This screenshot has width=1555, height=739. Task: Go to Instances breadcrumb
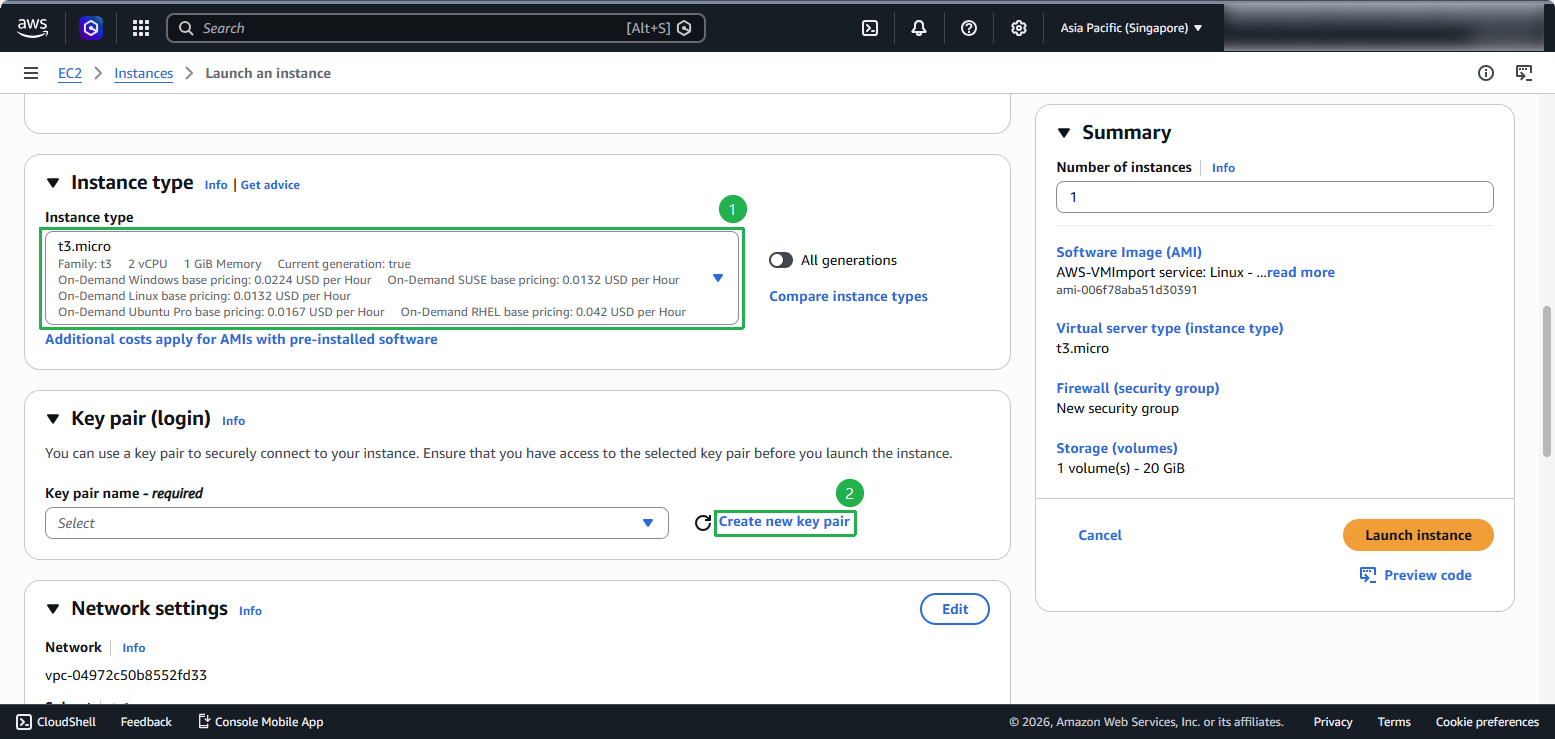pos(143,73)
